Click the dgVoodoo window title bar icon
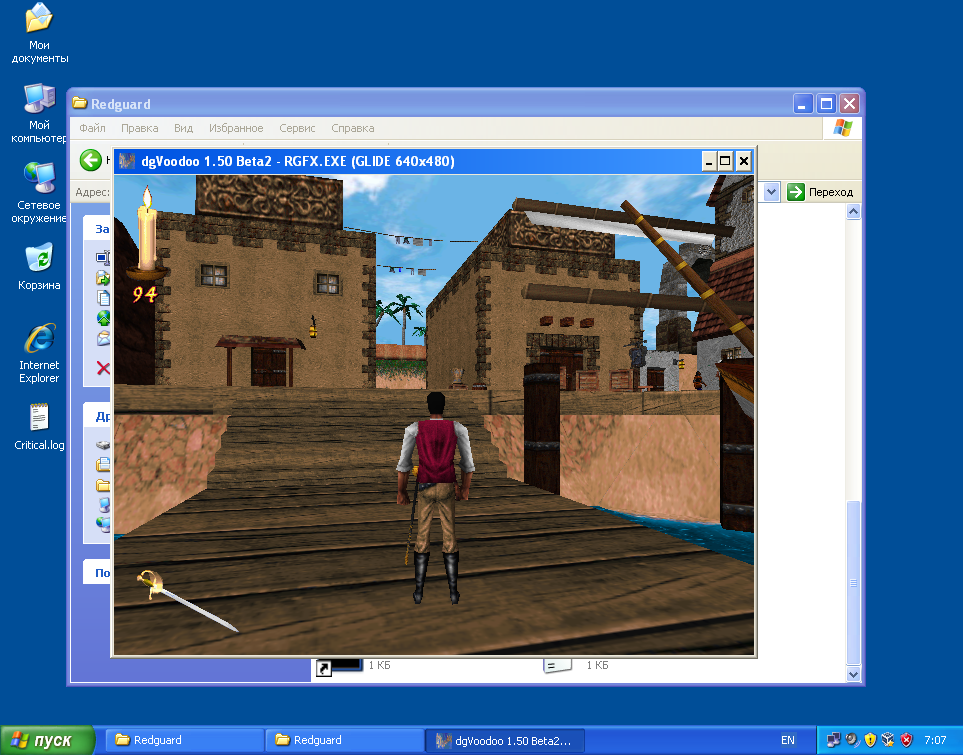The height and width of the screenshot is (755, 963). [x=127, y=161]
